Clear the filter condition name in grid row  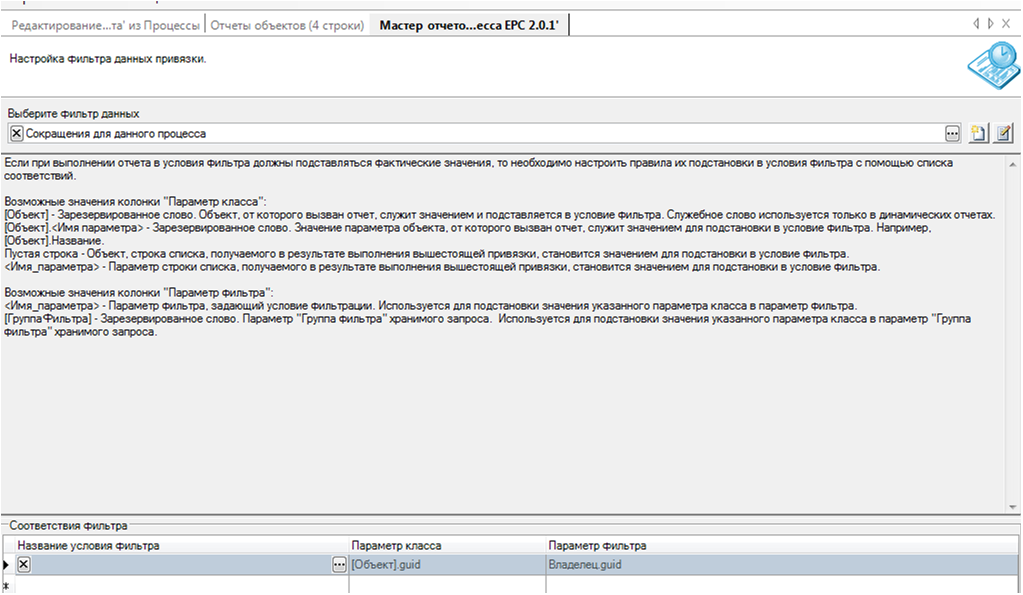pyautogui.click(x=24, y=565)
